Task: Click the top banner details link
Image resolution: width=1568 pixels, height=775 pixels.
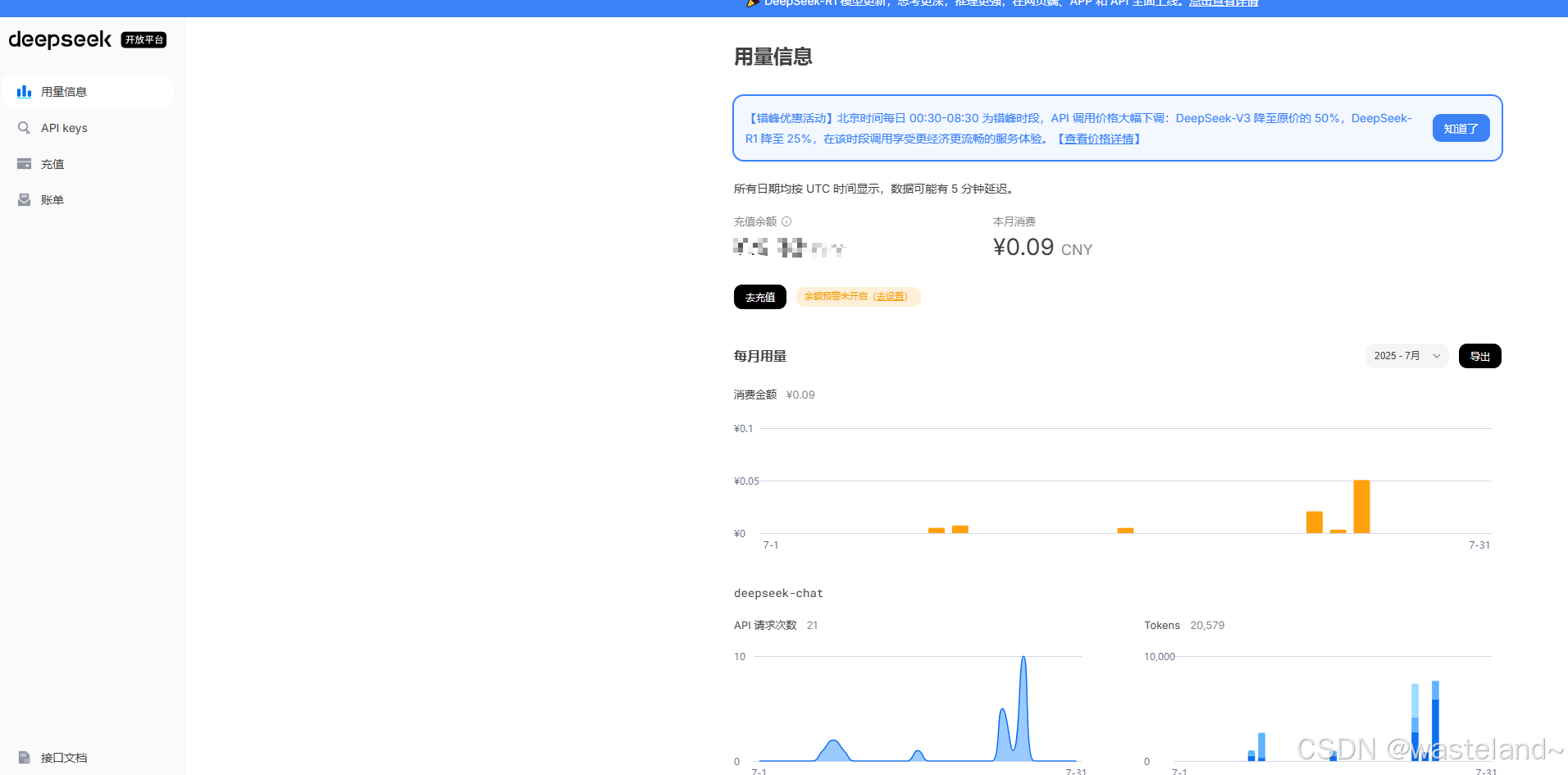Action: point(1224,3)
